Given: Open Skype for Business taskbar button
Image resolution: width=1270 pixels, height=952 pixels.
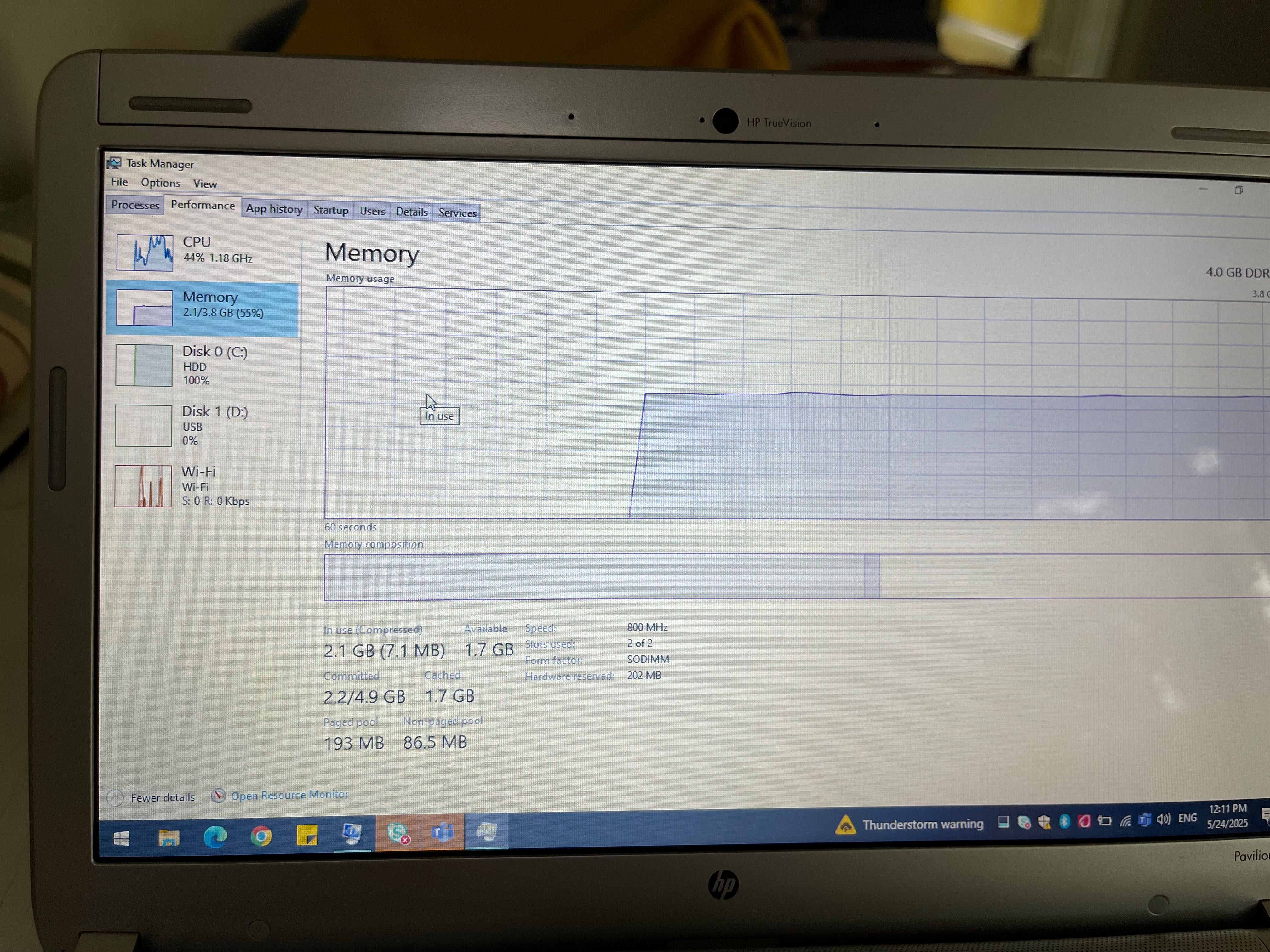Looking at the screenshot, I should (398, 832).
